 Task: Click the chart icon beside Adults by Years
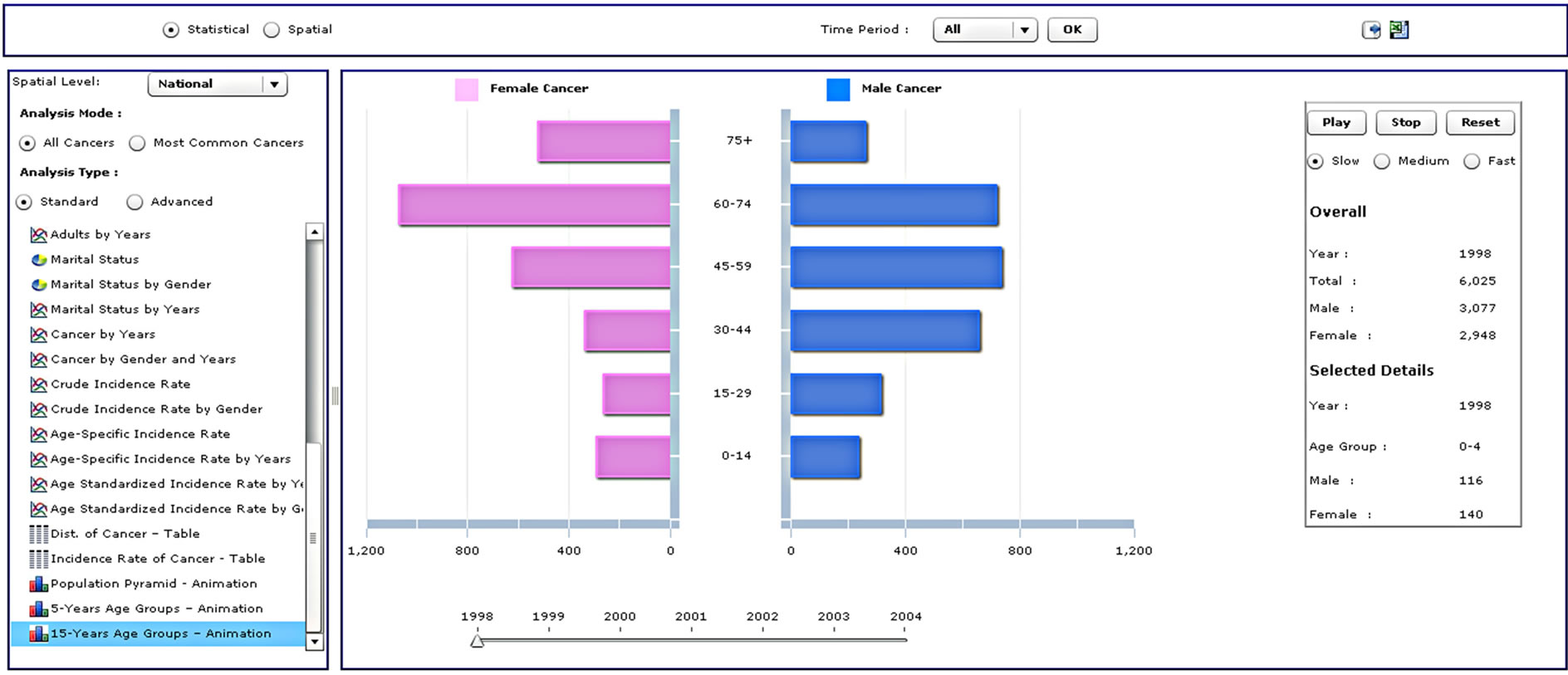point(38,235)
